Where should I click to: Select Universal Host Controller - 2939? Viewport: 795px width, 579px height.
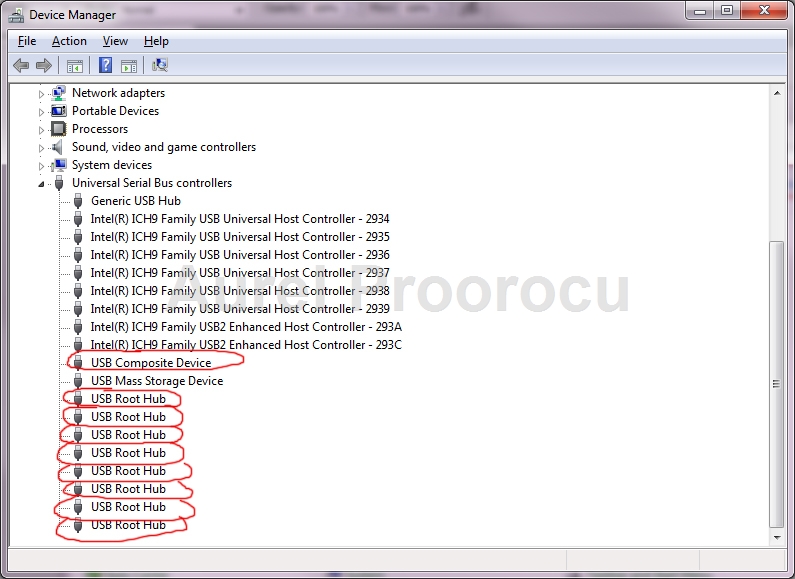tap(240, 309)
